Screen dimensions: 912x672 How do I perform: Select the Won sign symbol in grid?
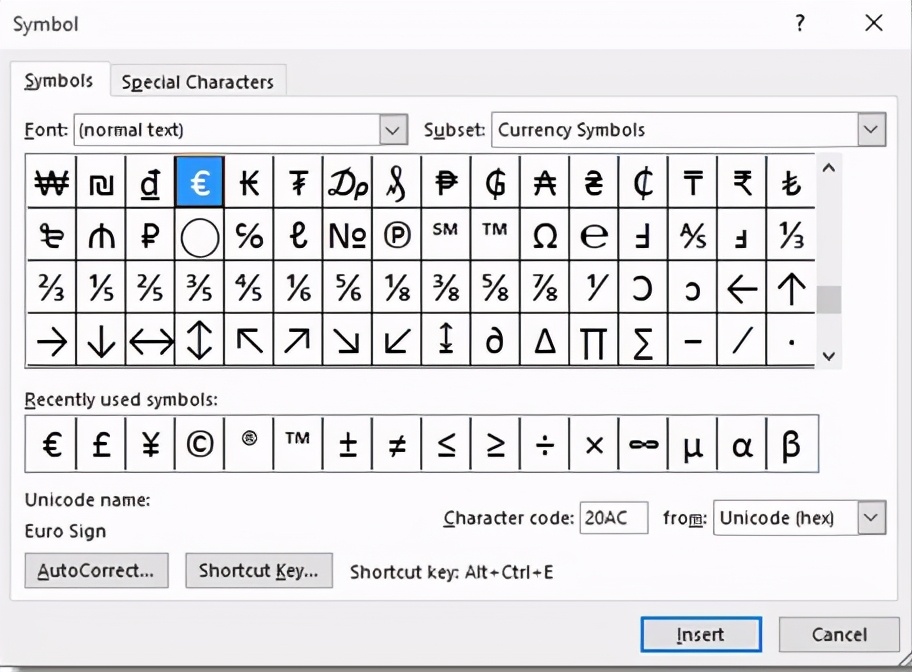[x=51, y=182]
